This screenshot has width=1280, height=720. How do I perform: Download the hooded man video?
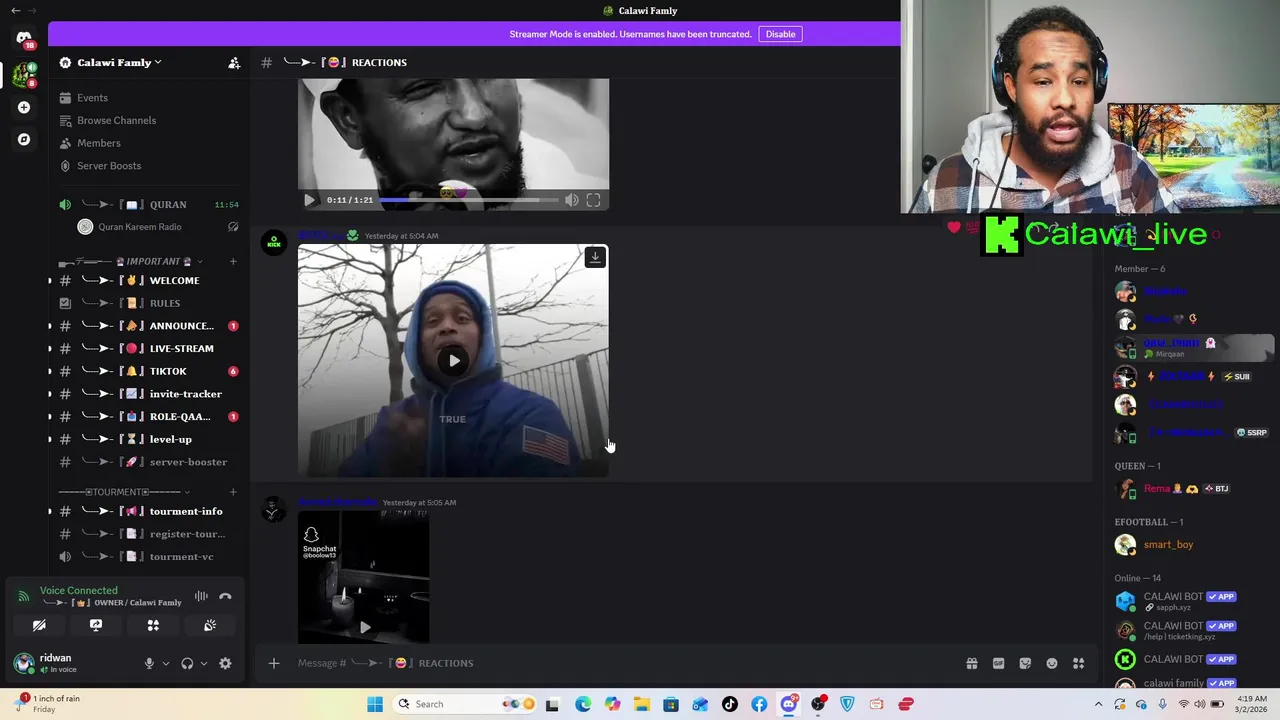(x=595, y=257)
